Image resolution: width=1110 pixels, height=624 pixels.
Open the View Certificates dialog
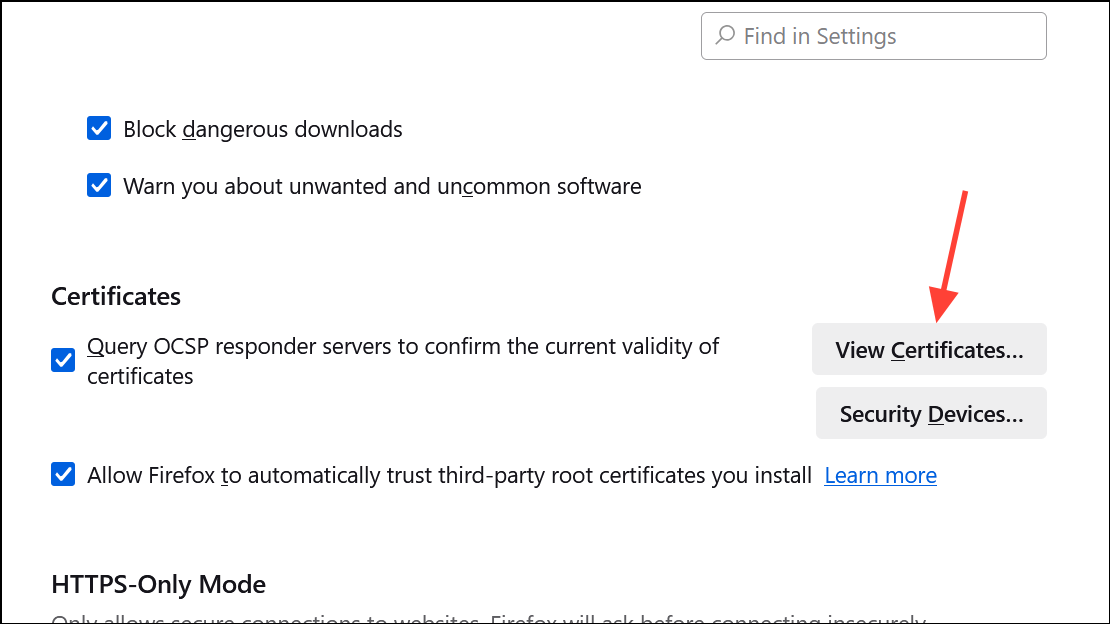point(929,349)
